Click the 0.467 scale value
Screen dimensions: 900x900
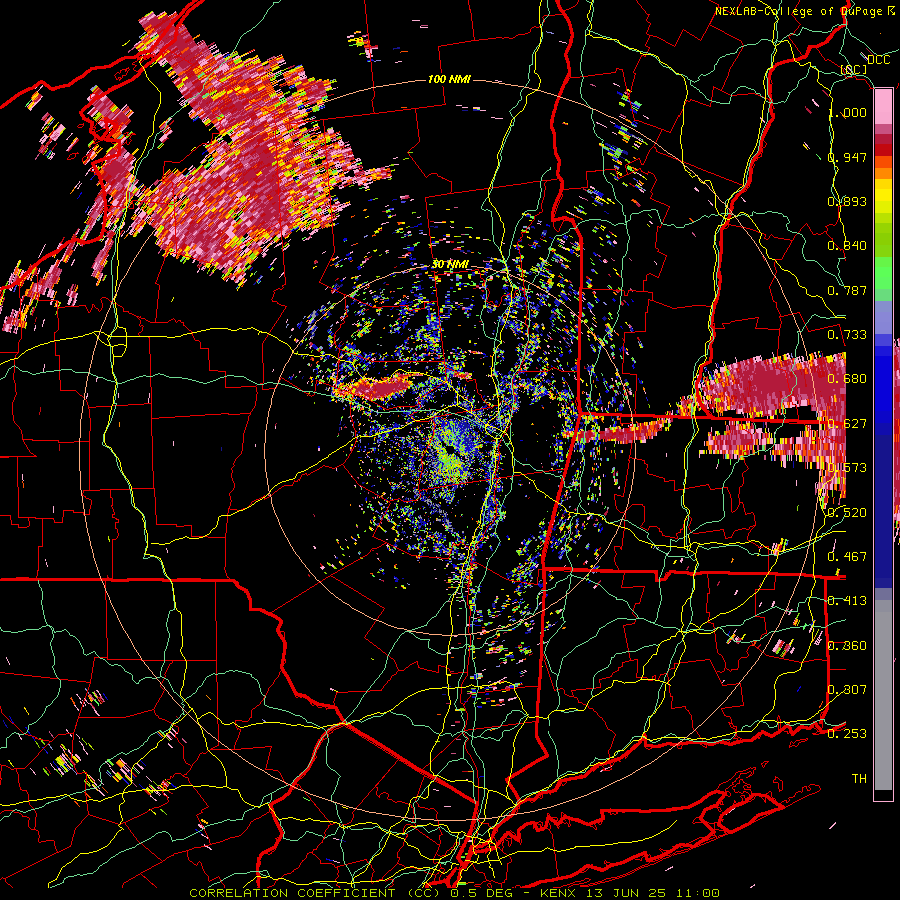click(x=847, y=557)
